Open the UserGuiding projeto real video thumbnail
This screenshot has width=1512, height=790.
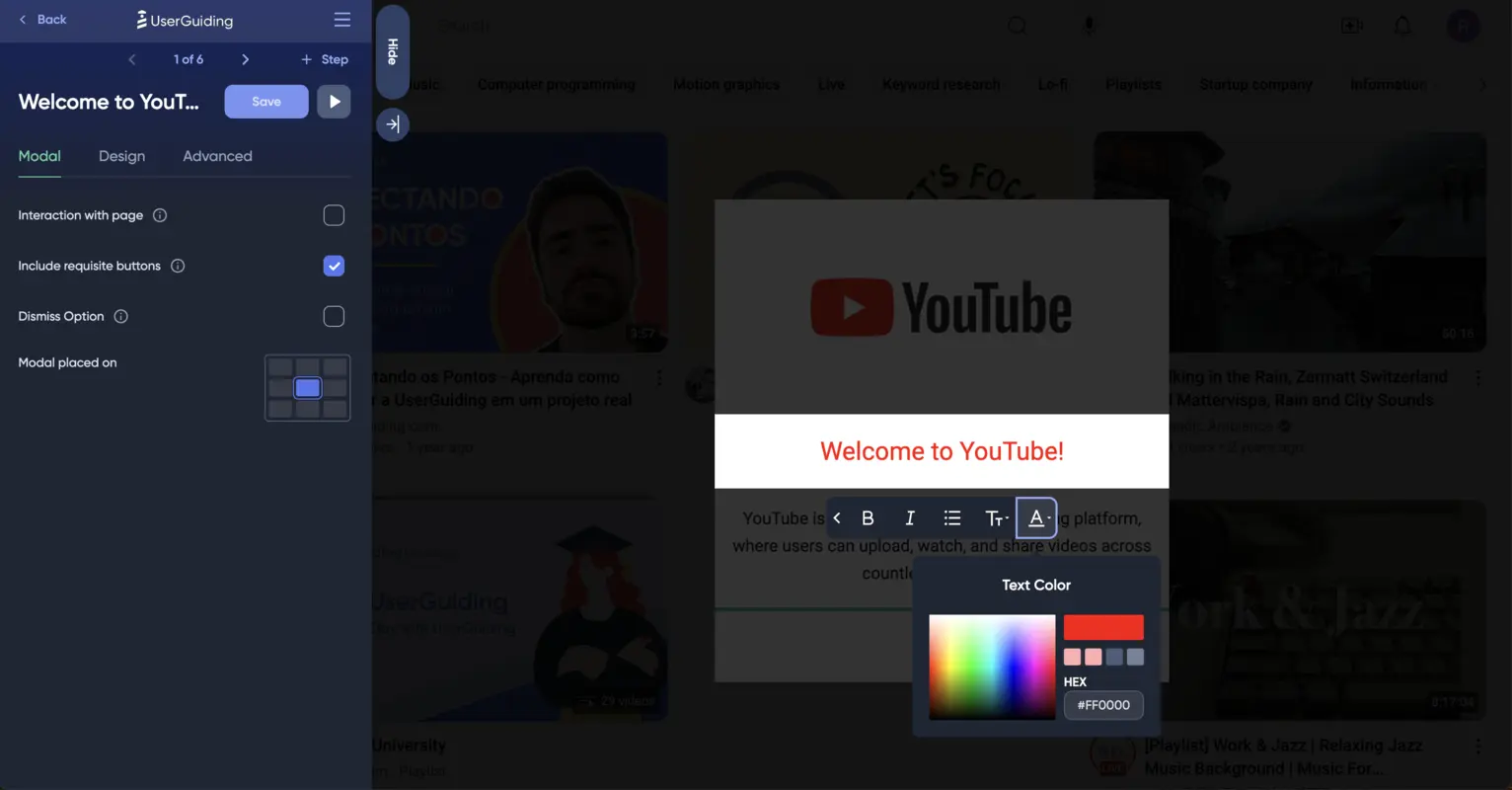pyautogui.click(x=520, y=242)
